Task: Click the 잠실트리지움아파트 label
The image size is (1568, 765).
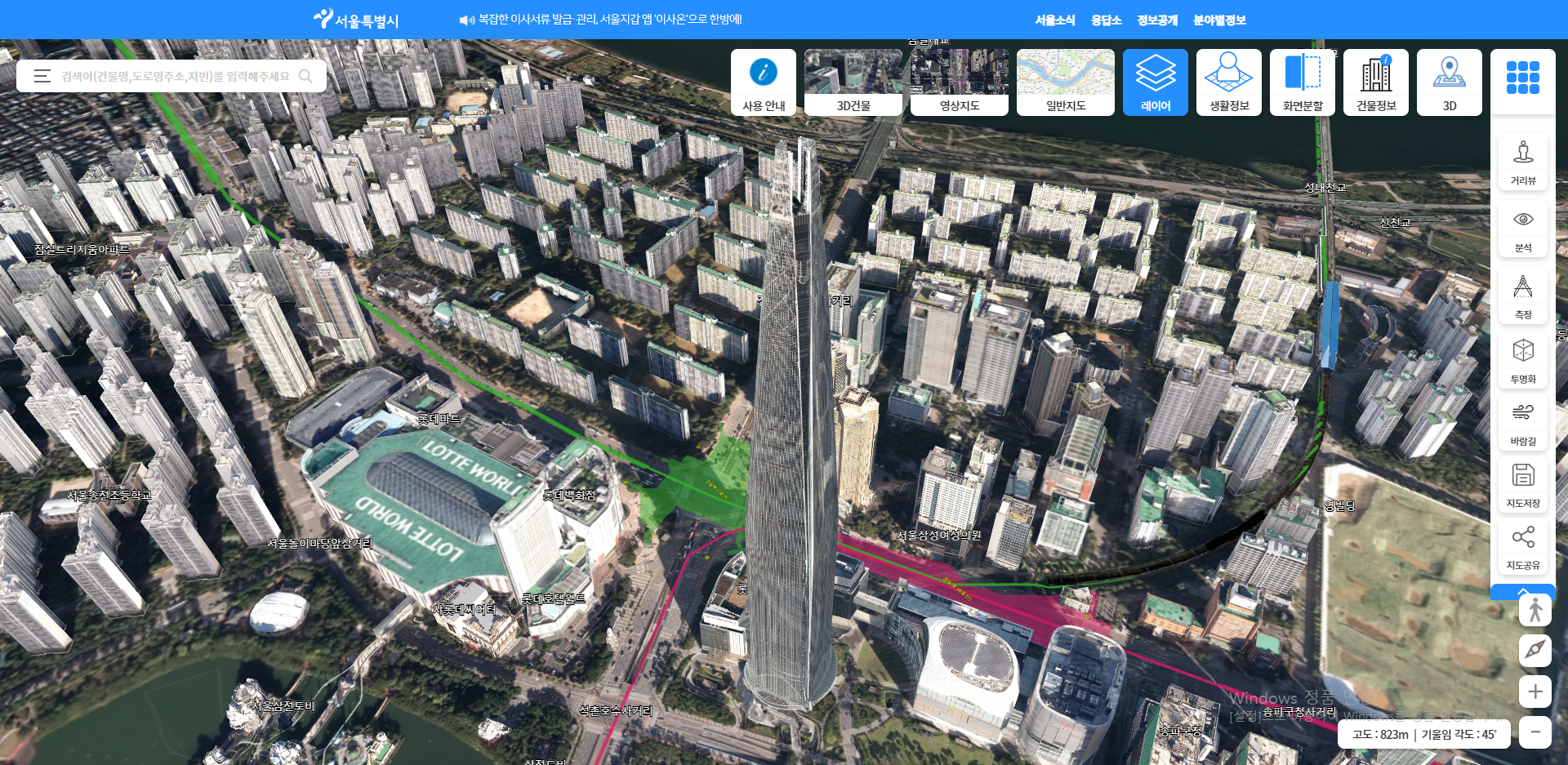Action: [x=82, y=250]
